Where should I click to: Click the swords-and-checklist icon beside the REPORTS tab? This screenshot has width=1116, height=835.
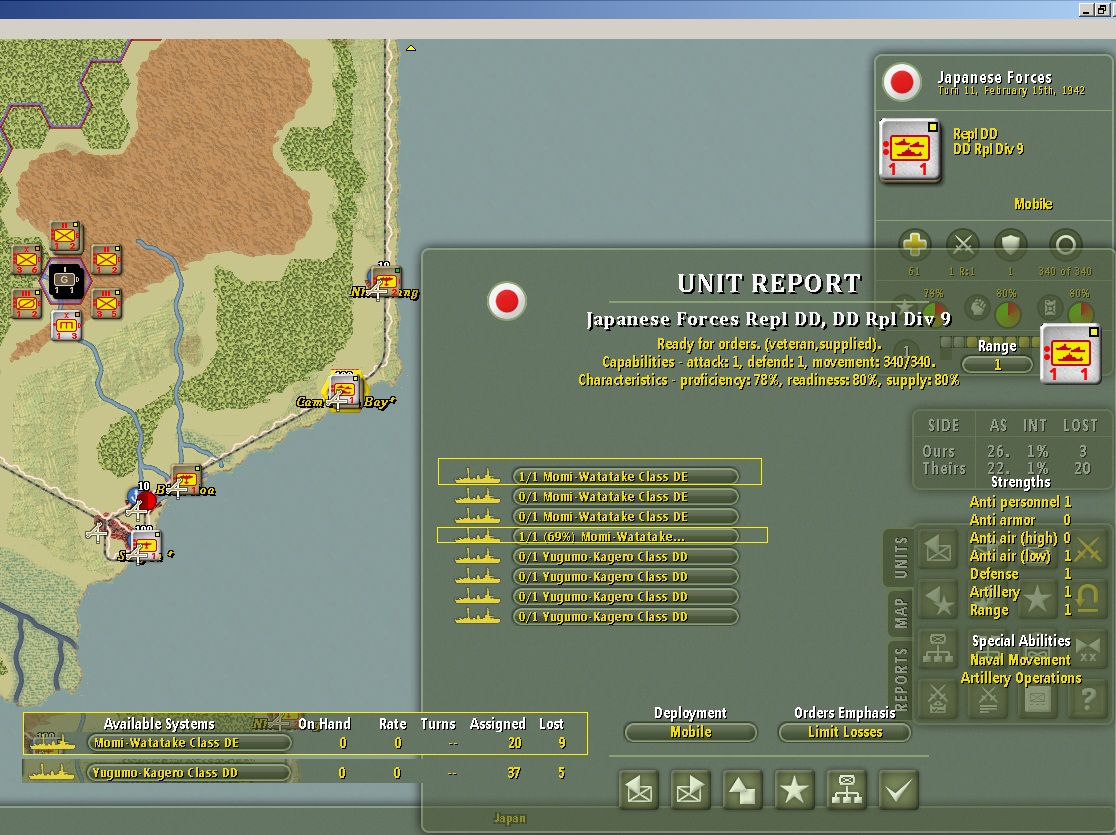(x=938, y=700)
